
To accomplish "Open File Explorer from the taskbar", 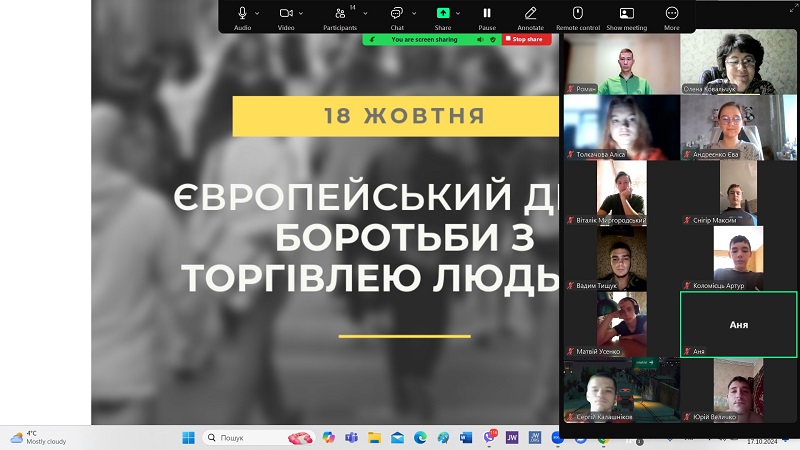I will tap(374, 438).
